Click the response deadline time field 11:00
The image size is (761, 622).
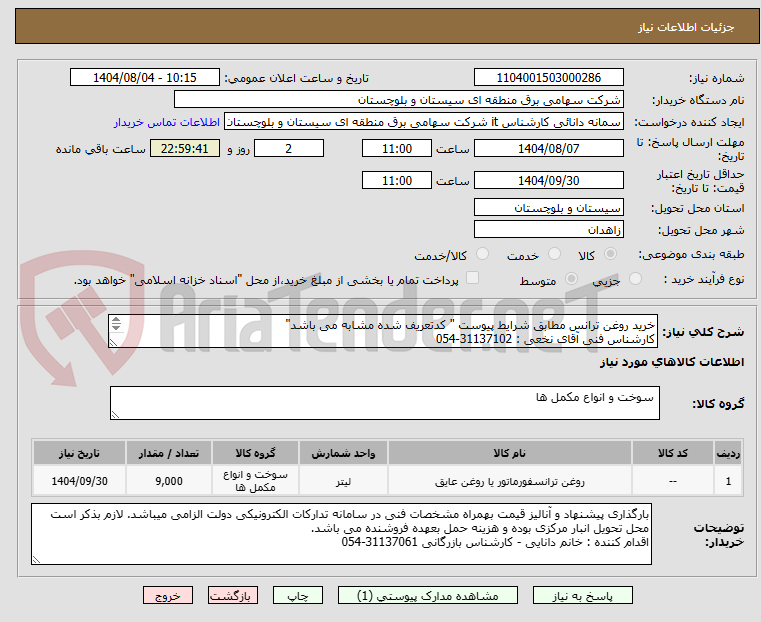(397, 148)
